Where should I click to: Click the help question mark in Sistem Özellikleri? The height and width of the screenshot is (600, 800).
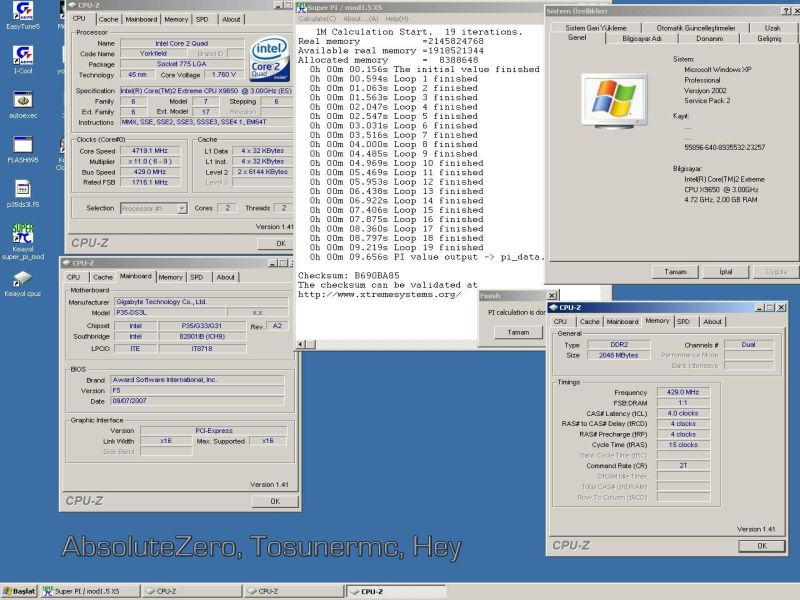[785, 11]
